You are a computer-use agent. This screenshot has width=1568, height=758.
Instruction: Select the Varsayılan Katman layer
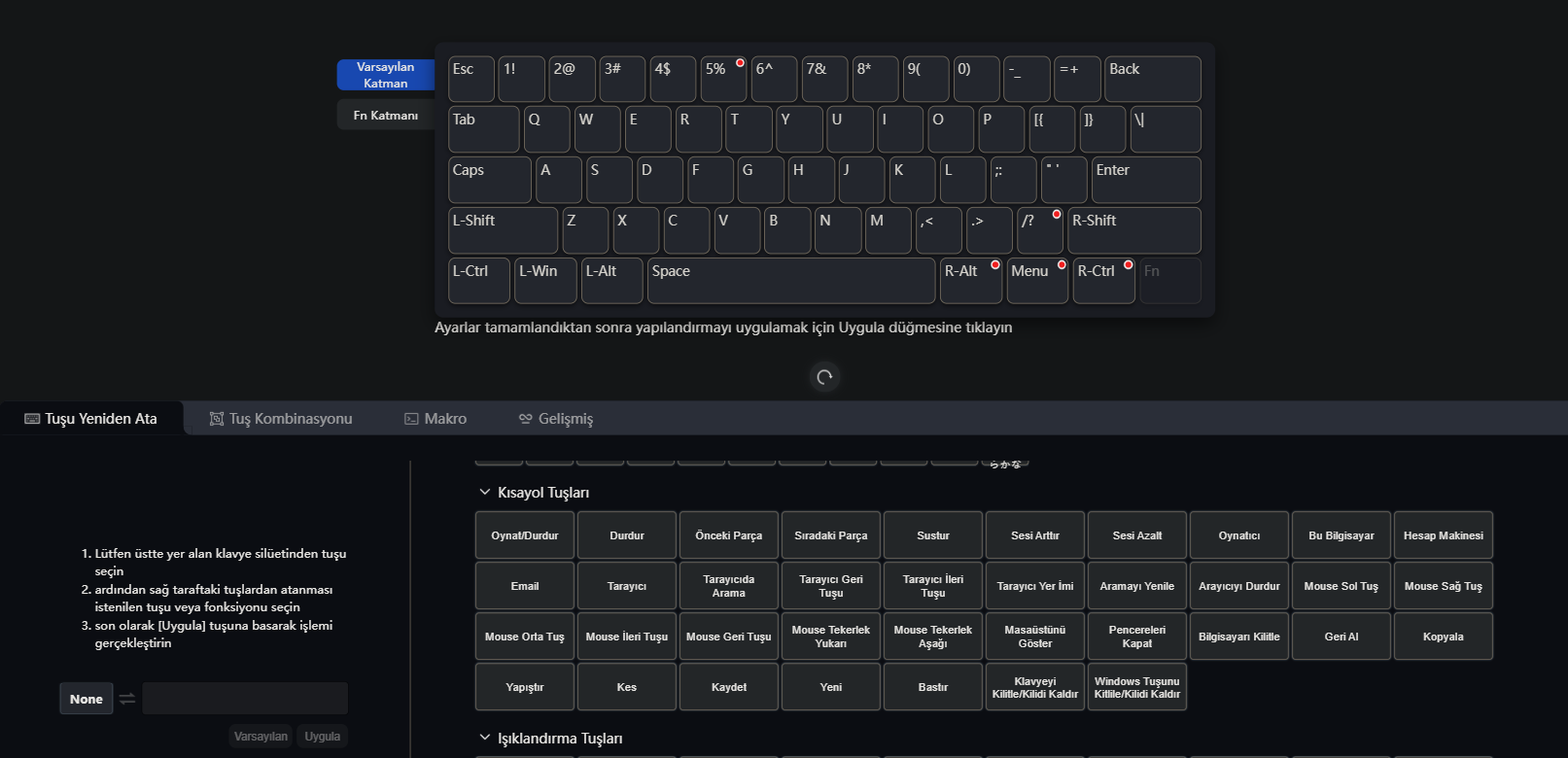point(386,75)
